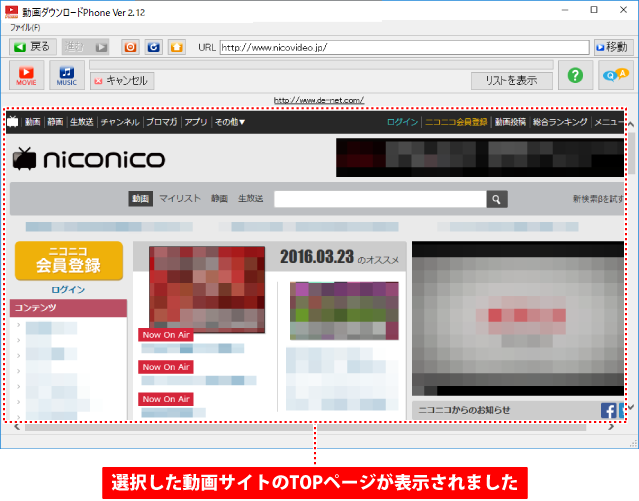
Task: Click the first Now On Air badge
Action: tap(166, 335)
